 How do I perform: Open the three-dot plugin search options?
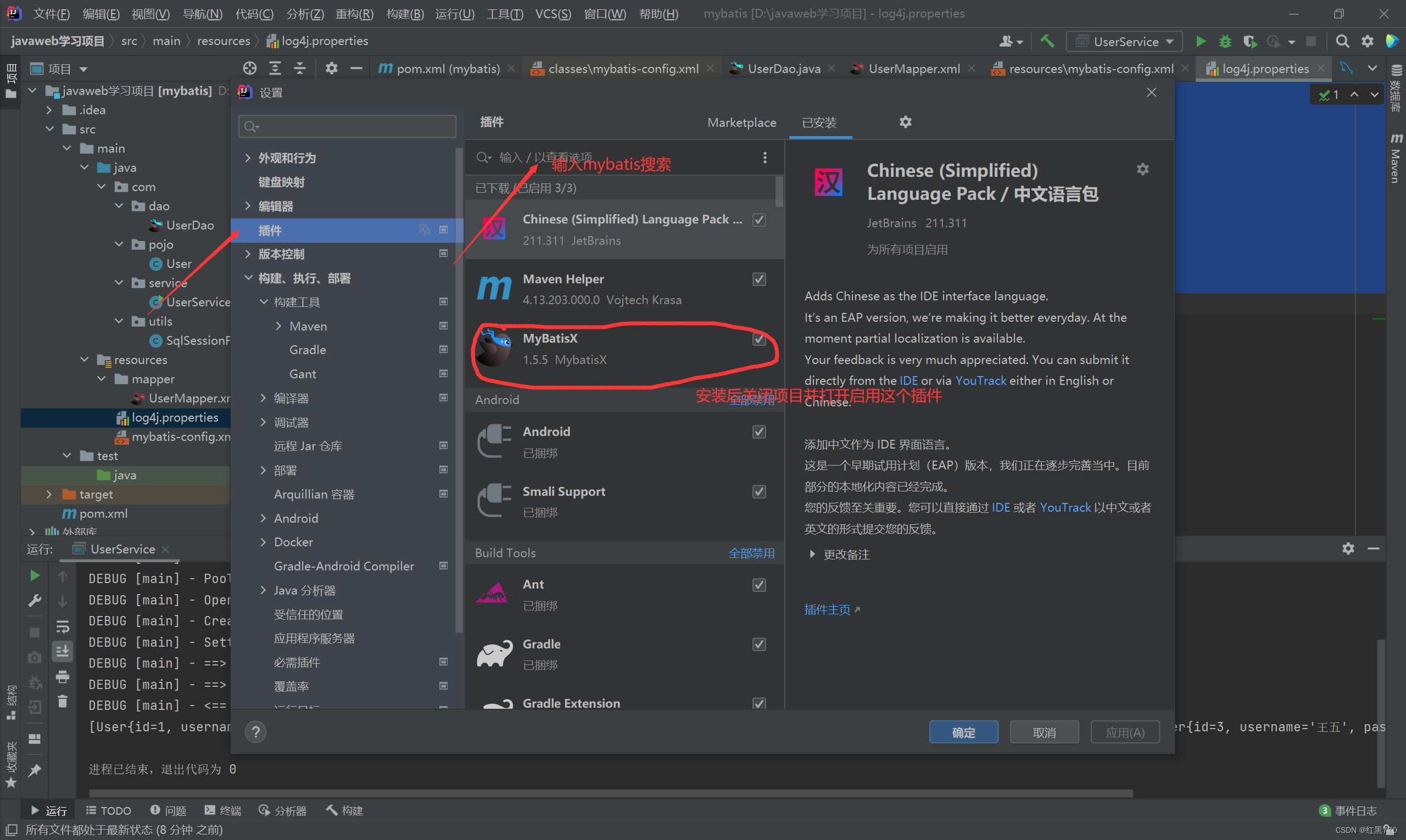click(x=765, y=158)
